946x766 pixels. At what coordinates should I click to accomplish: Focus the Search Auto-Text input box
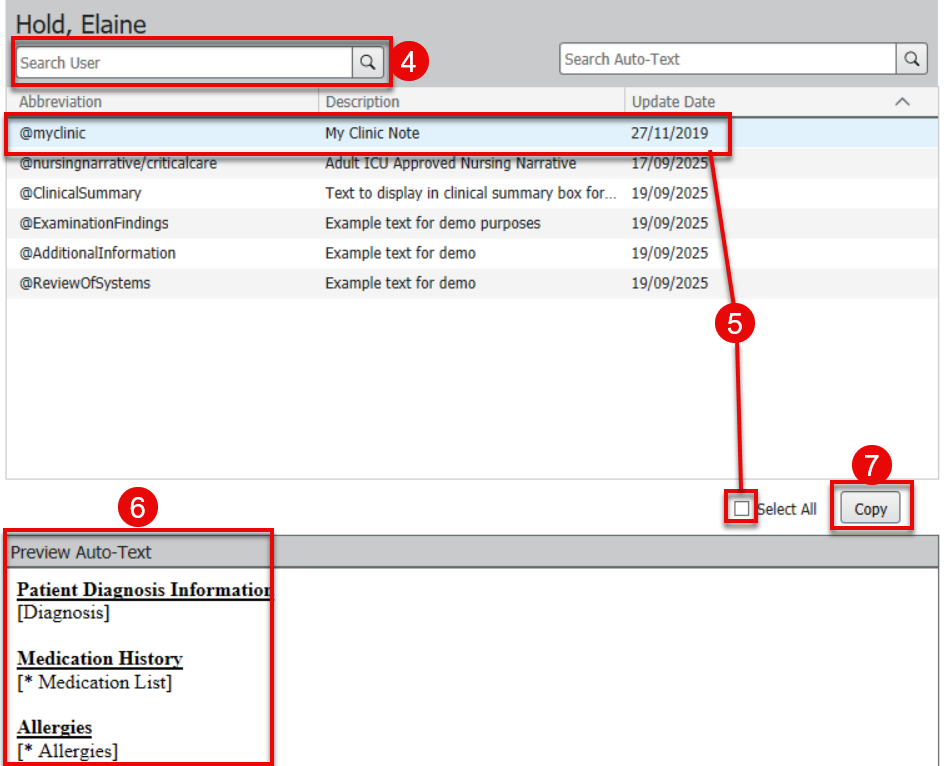pos(727,59)
